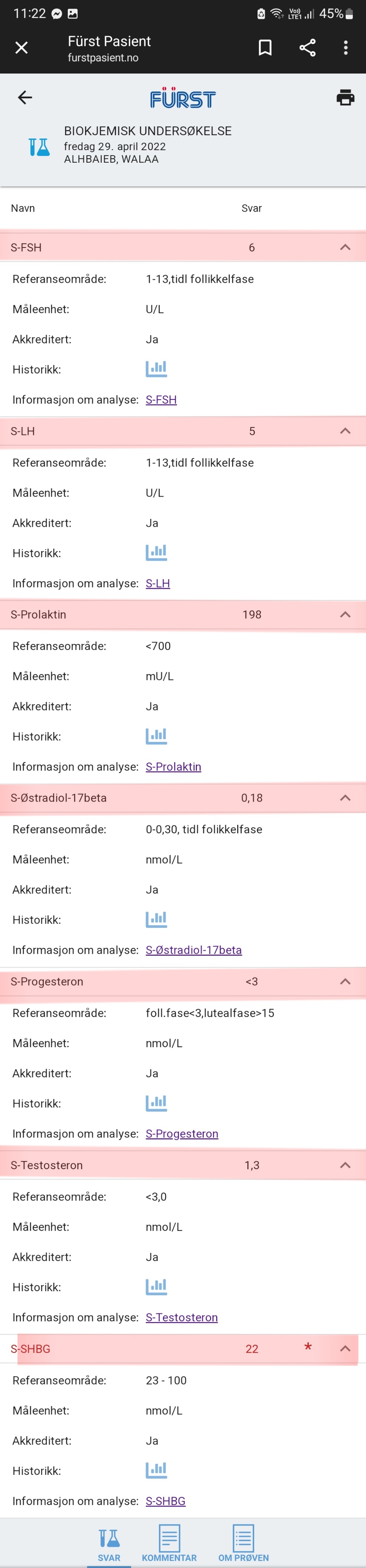Open browser three-dot overflow menu
The width and height of the screenshot is (366, 1568).
click(x=346, y=47)
